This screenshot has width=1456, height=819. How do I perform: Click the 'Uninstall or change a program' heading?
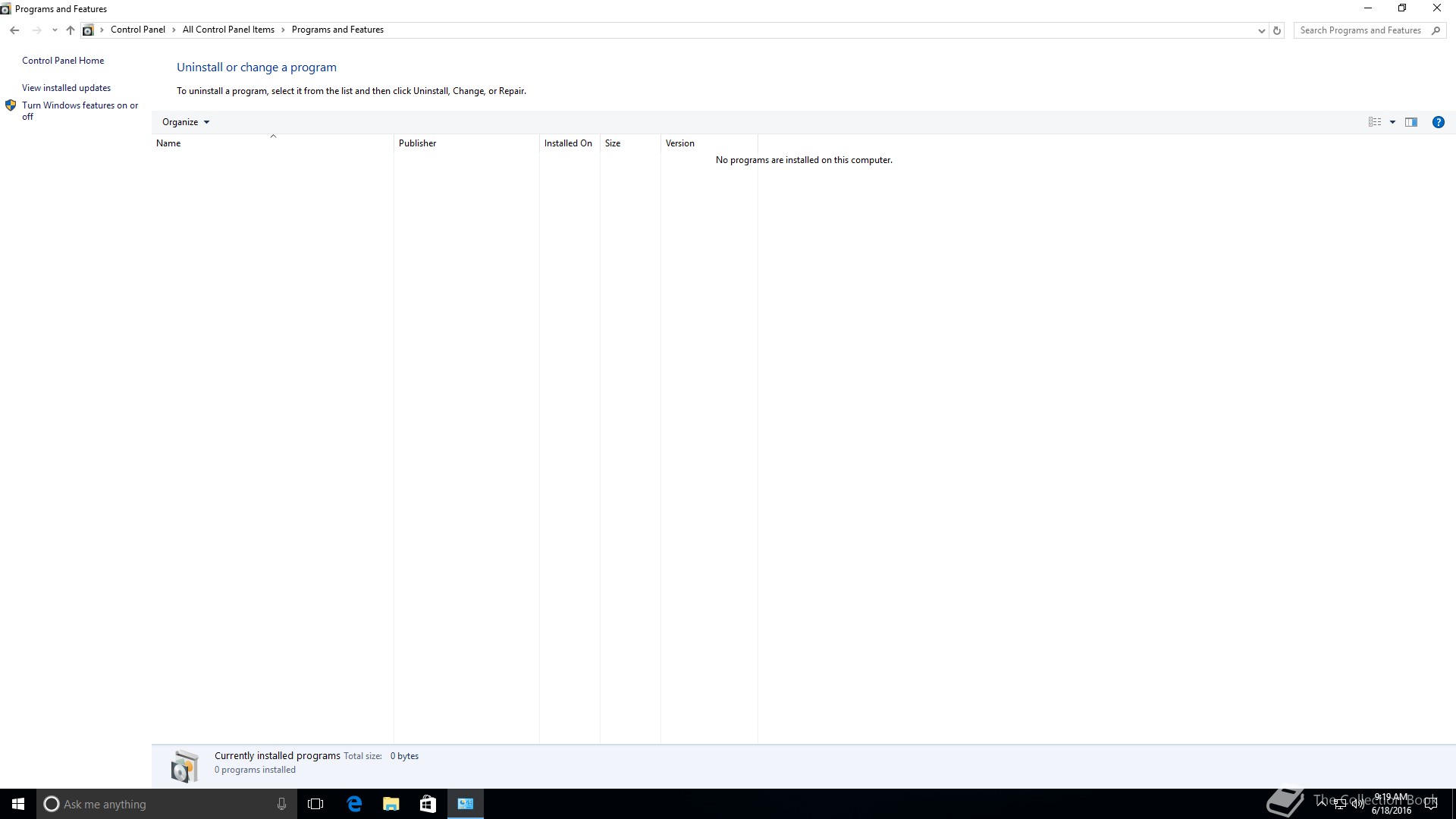tap(256, 67)
